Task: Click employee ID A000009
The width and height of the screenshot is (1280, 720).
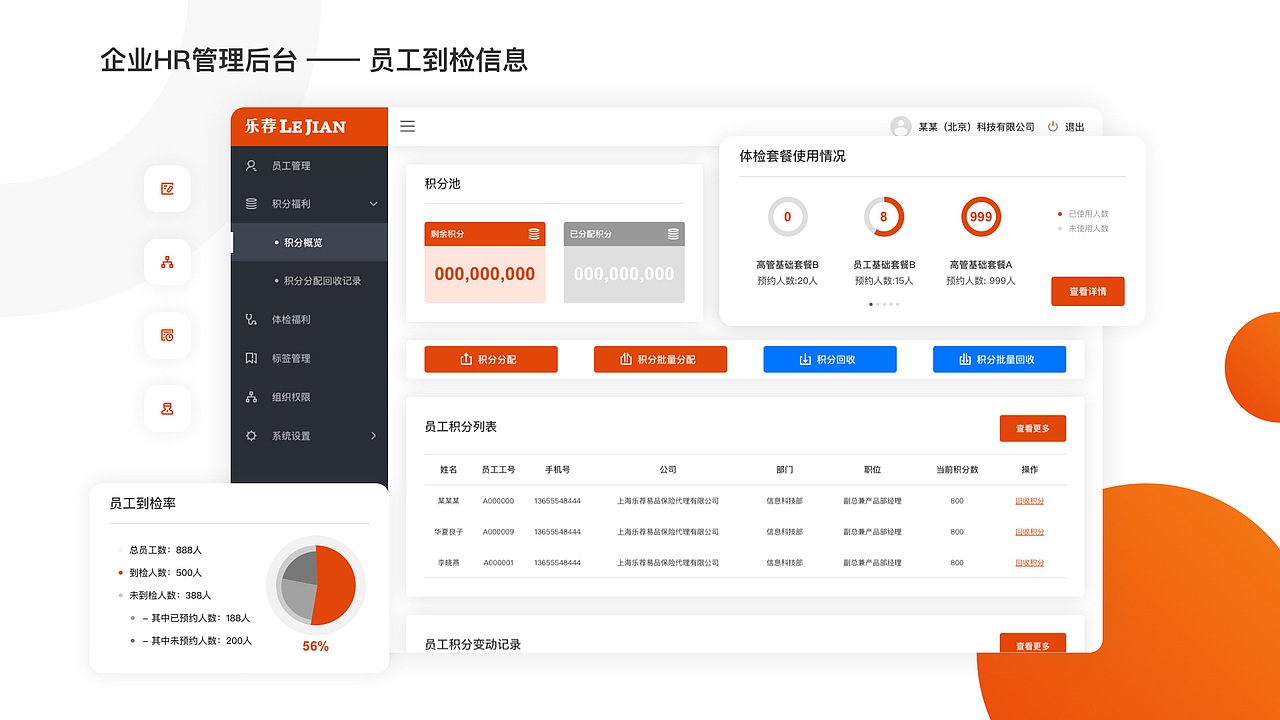Action: [x=498, y=532]
